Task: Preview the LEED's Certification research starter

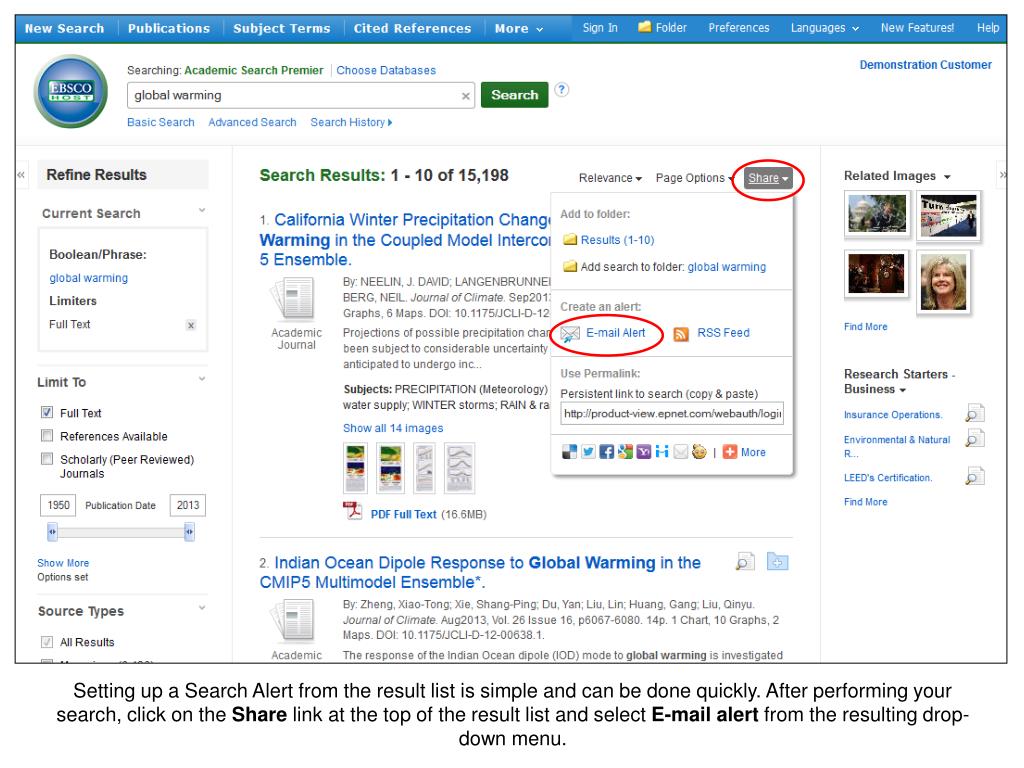Action: 974,477
